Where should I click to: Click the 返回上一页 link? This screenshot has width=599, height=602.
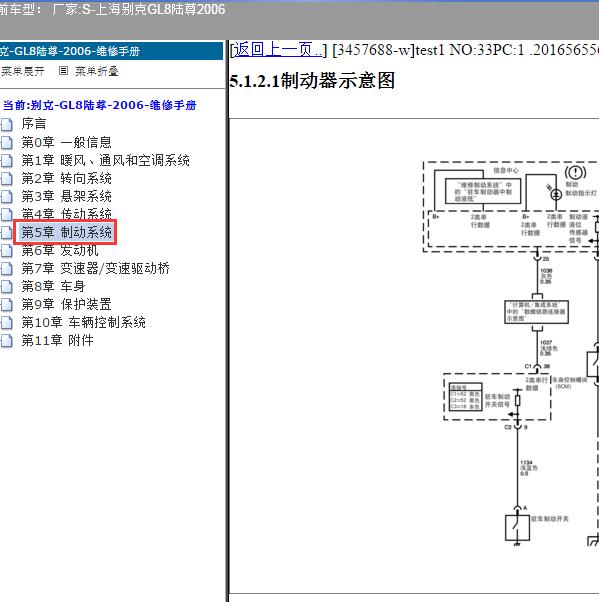point(278,50)
